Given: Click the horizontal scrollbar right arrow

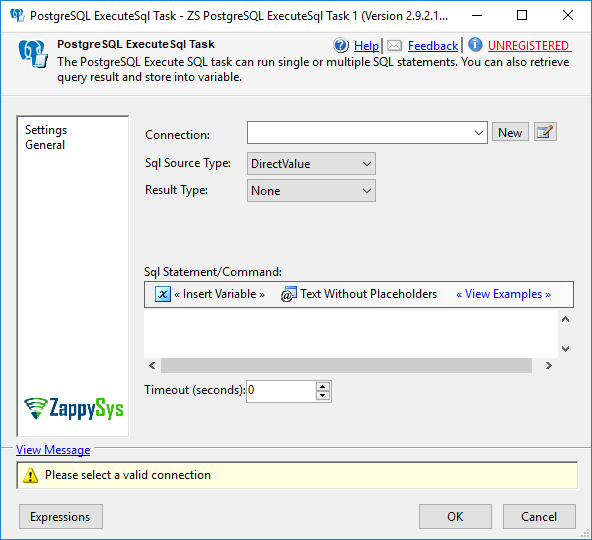Looking at the screenshot, I should point(549,366).
